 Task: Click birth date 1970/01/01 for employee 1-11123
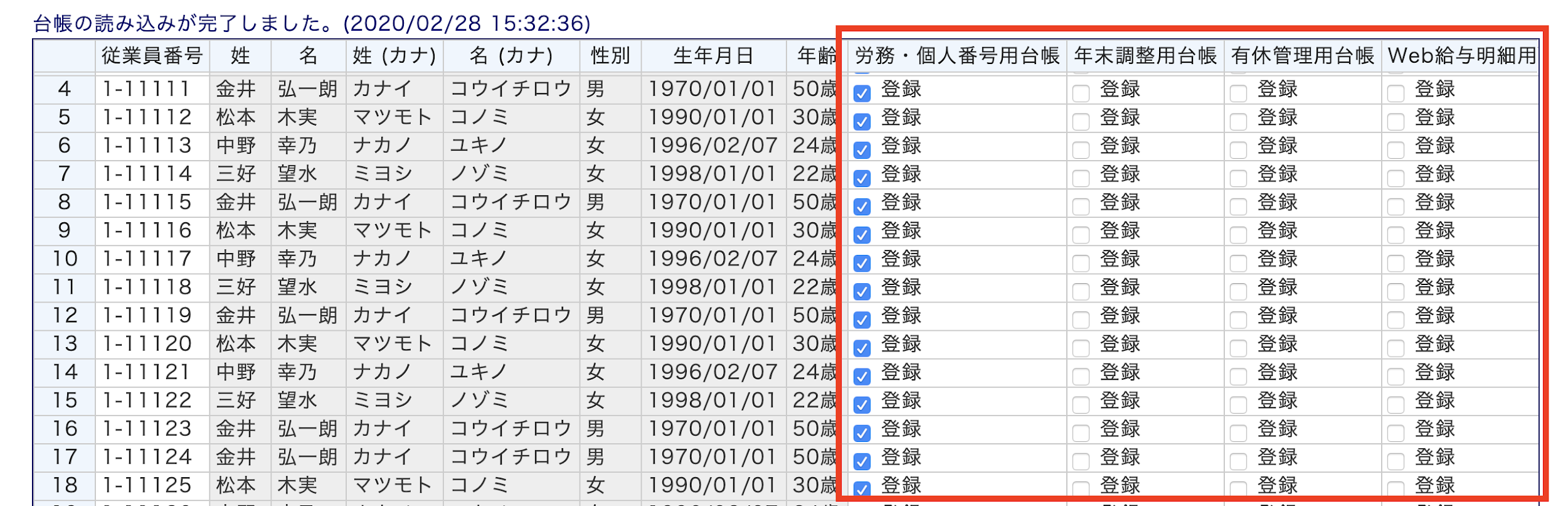tap(713, 429)
